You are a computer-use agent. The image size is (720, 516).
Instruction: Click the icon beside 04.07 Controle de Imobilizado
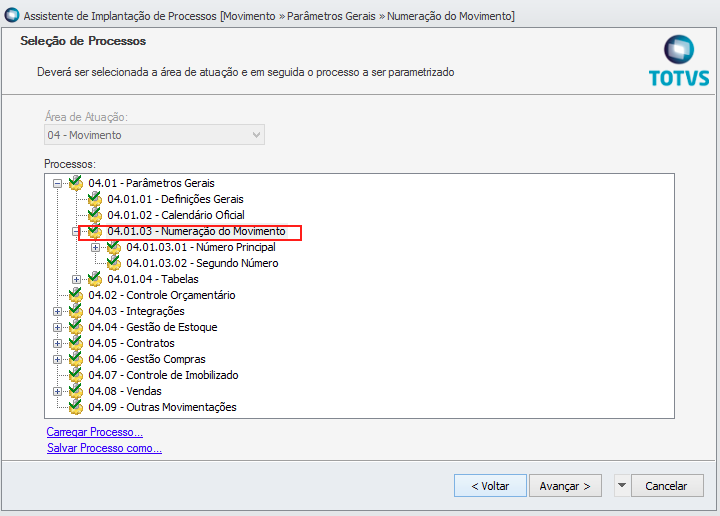(x=76, y=375)
